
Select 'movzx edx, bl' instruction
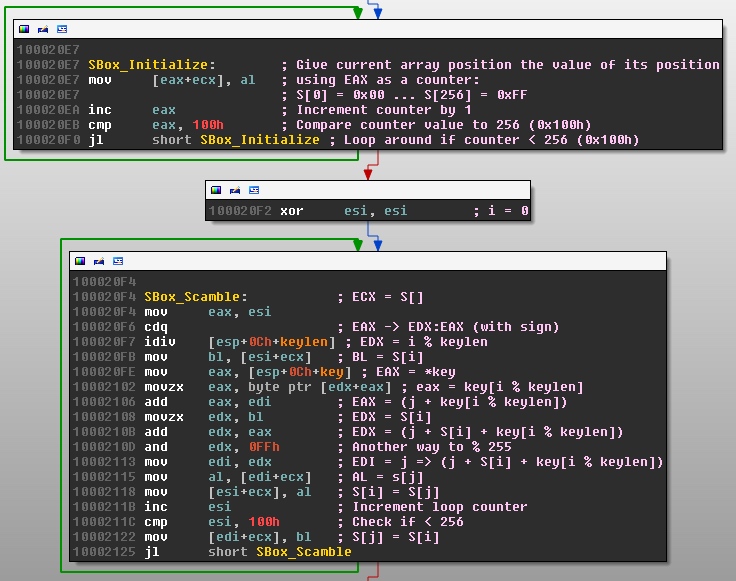tap(204, 417)
